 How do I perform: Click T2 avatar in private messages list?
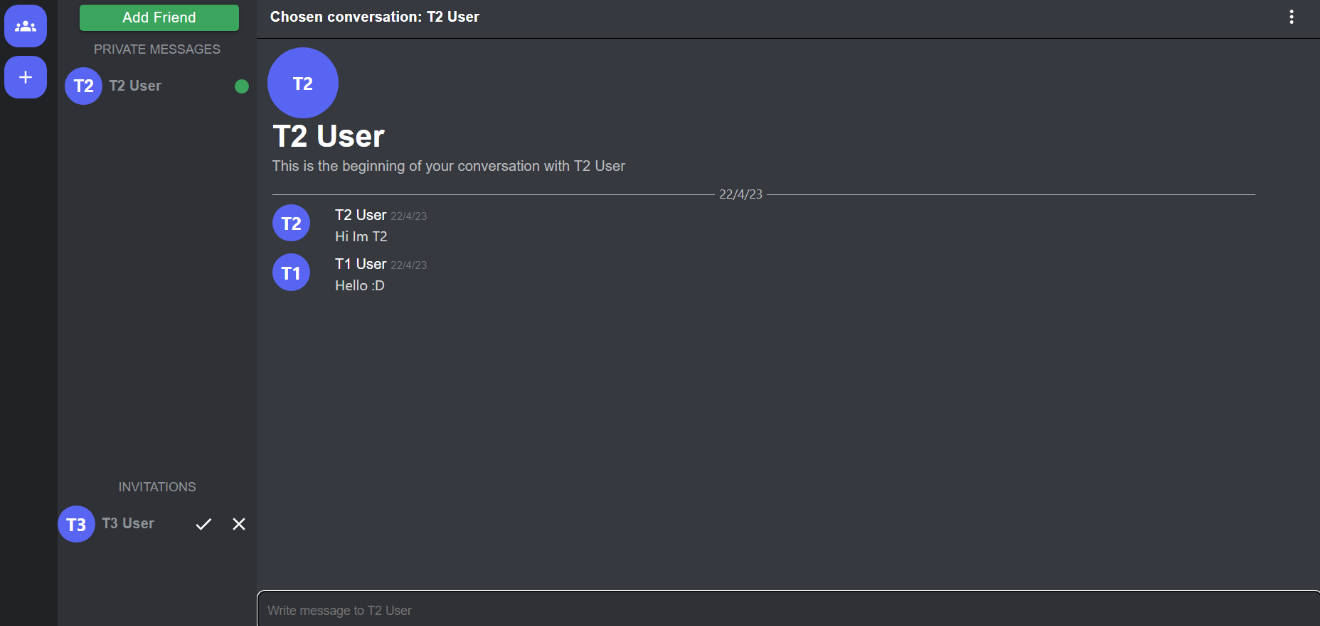coord(83,86)
